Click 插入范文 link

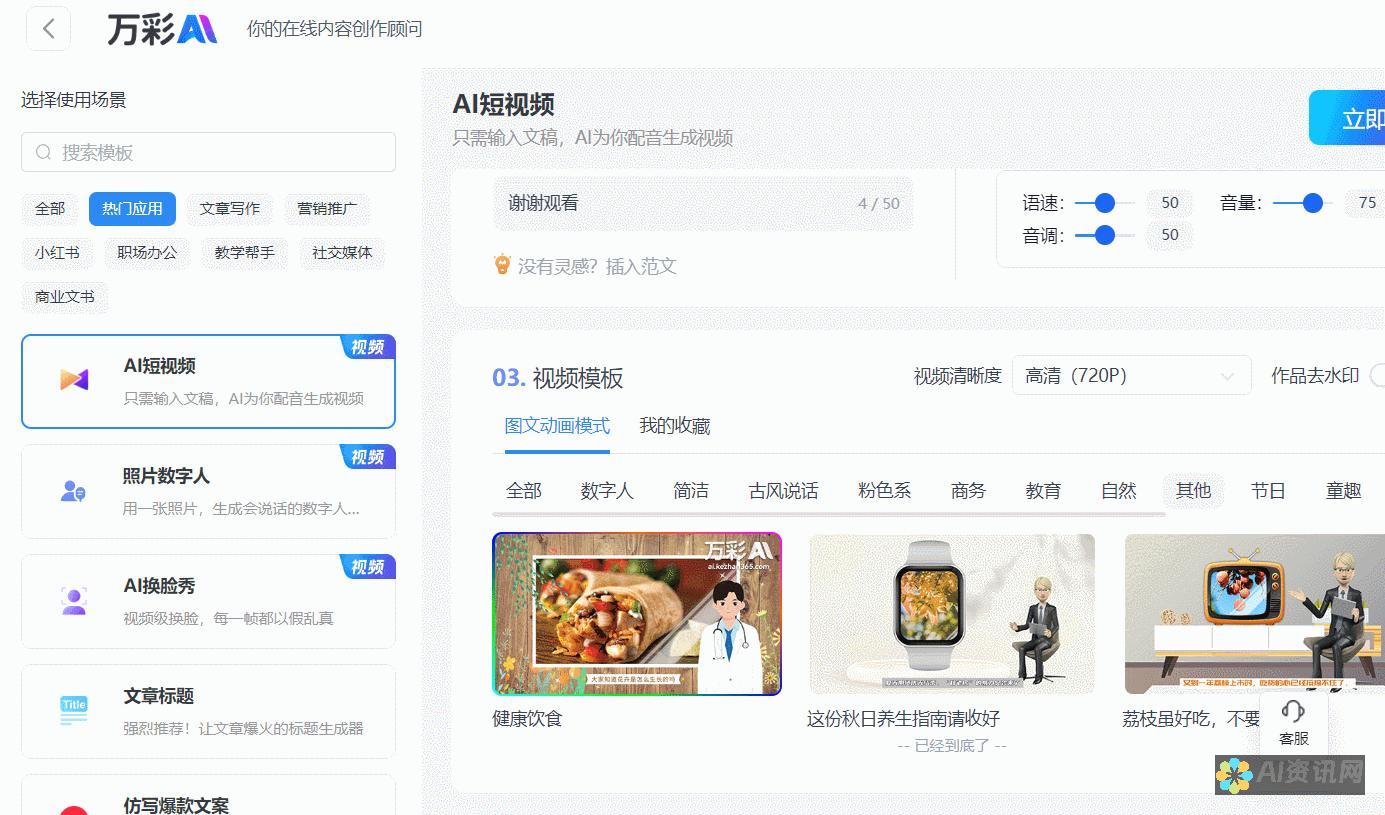click(641, 266)
